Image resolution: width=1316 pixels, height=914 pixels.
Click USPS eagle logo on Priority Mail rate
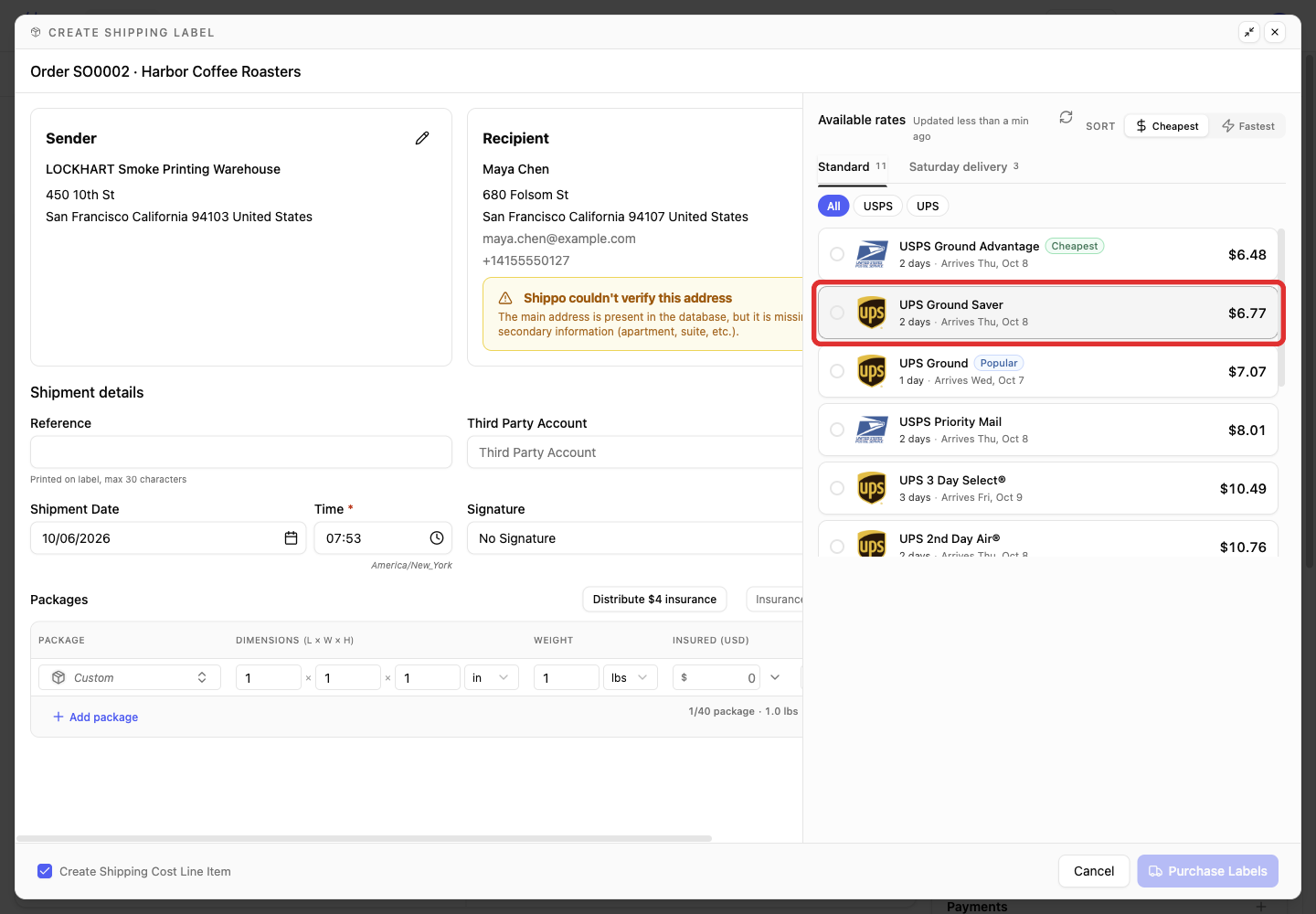tap(872, 430)
